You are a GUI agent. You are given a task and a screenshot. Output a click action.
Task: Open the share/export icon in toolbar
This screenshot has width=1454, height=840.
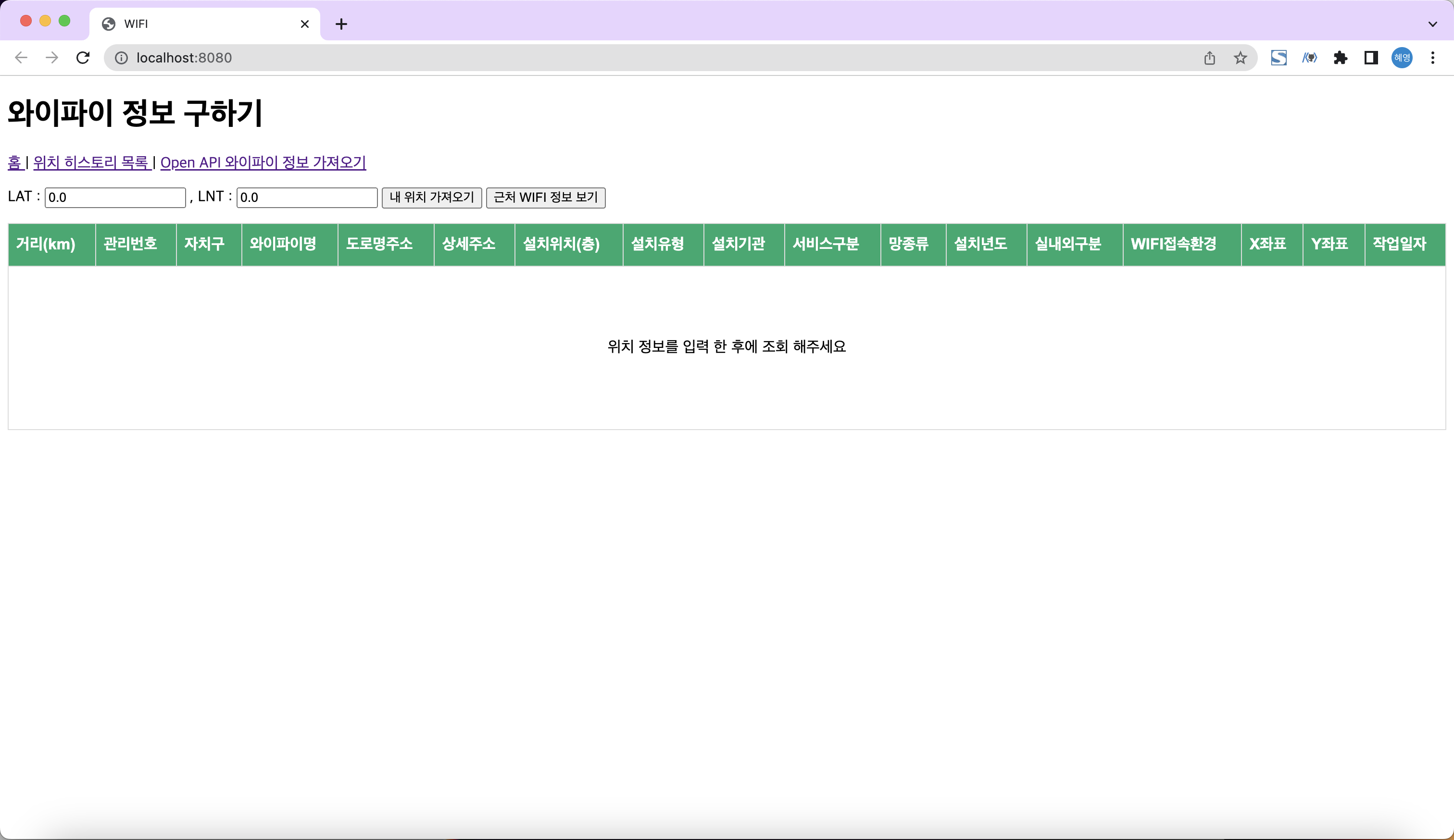1209,57
